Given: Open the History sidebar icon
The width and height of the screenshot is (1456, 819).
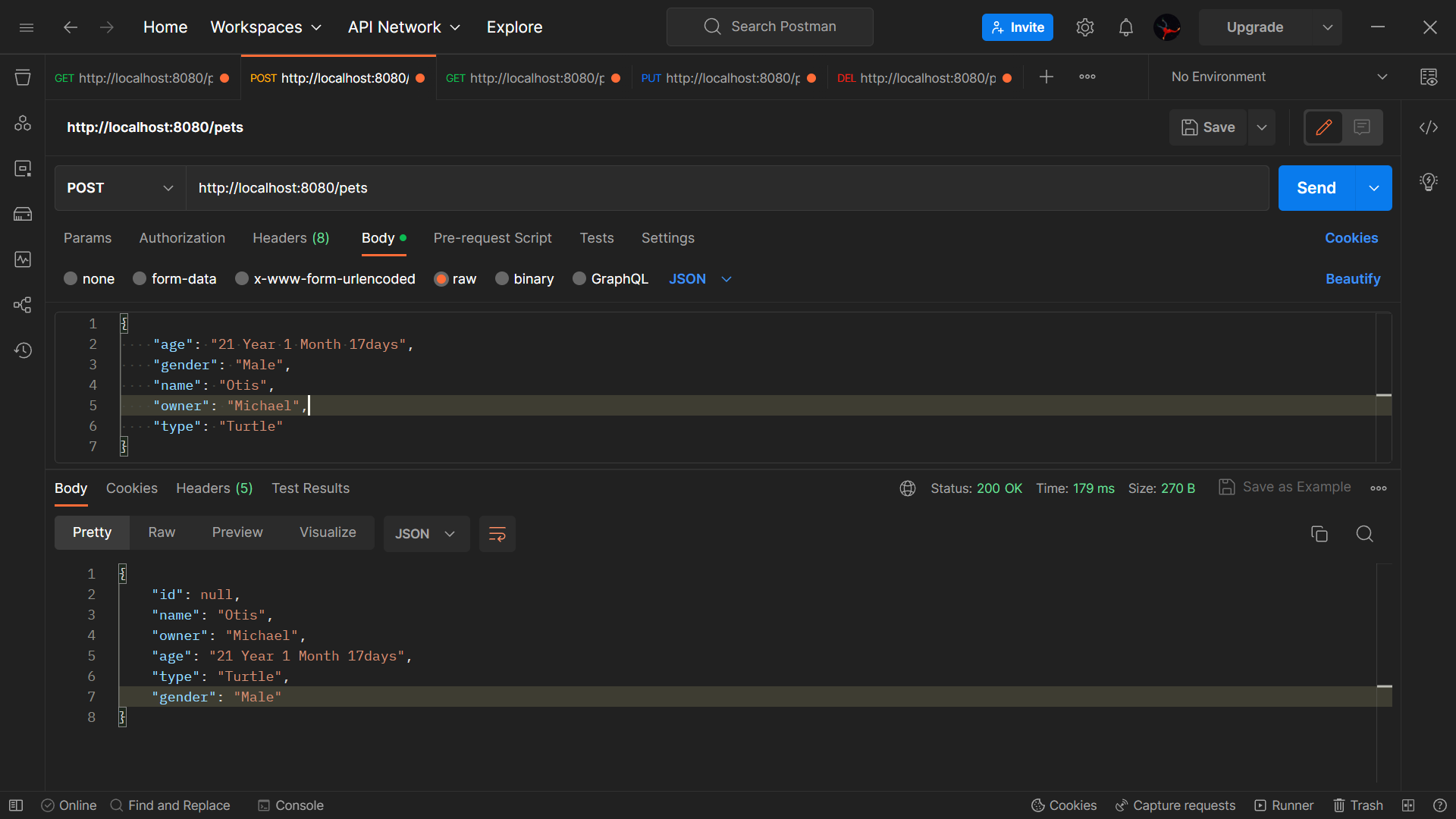Looking at the screenshot, I should [23, 350].
